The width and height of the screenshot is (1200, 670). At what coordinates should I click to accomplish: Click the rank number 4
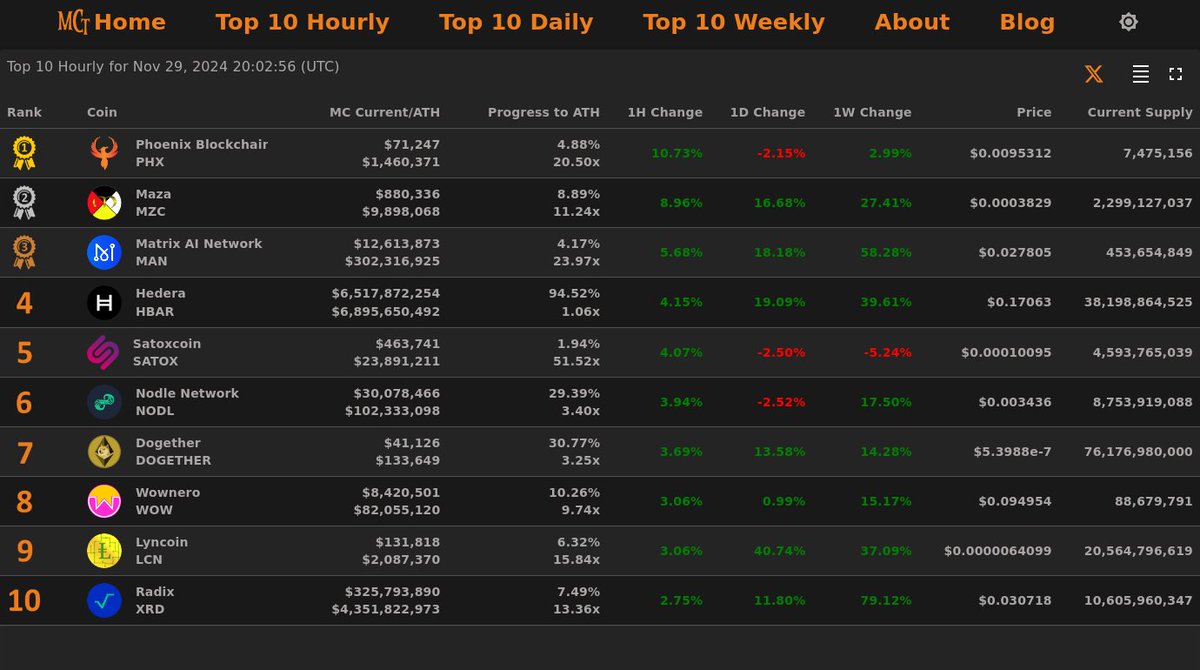[x=24, y=303]
